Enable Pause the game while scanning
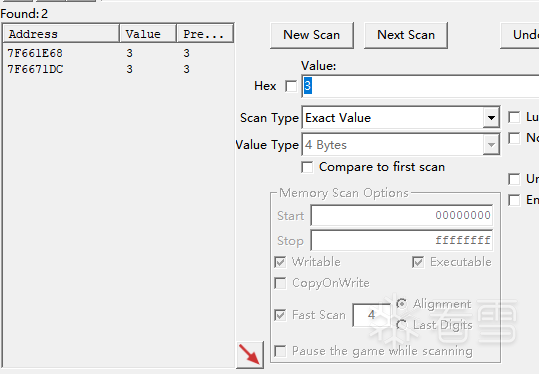This screenshot has width=539, height=374. coord(280,351)
